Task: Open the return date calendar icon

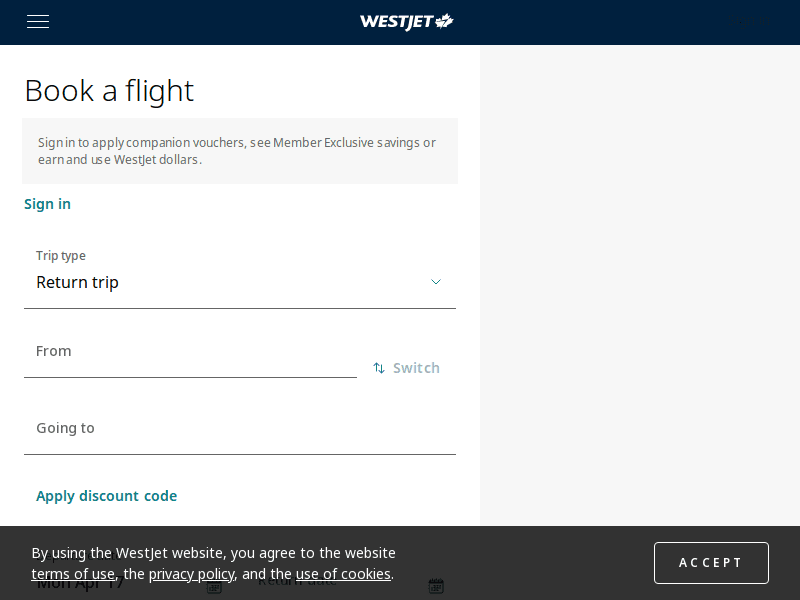Action: tap(435, 585)
